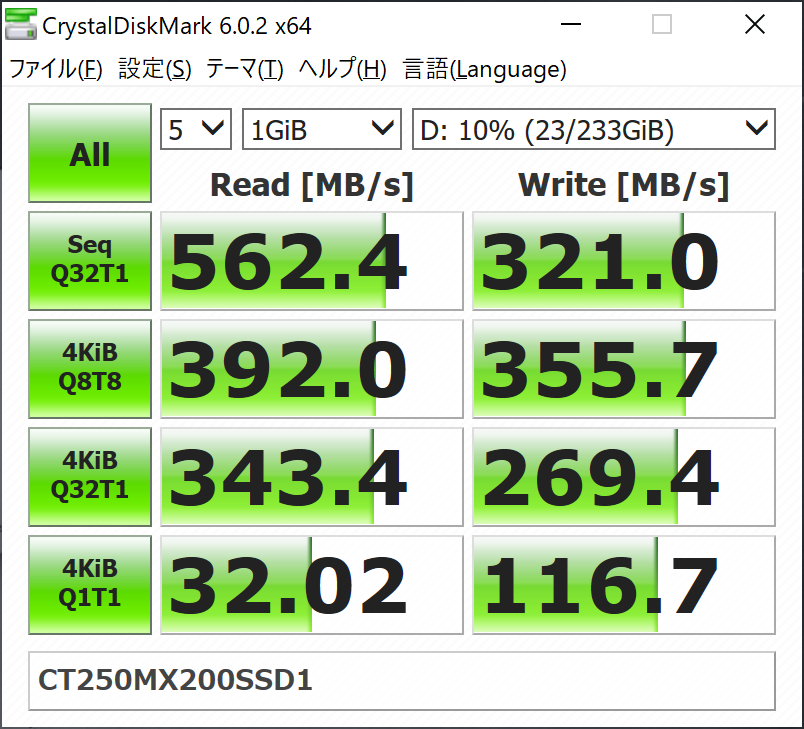The image size is (804, 729).
Task: Expand the 1GiB test size dropdown
Action: (321, 129)
